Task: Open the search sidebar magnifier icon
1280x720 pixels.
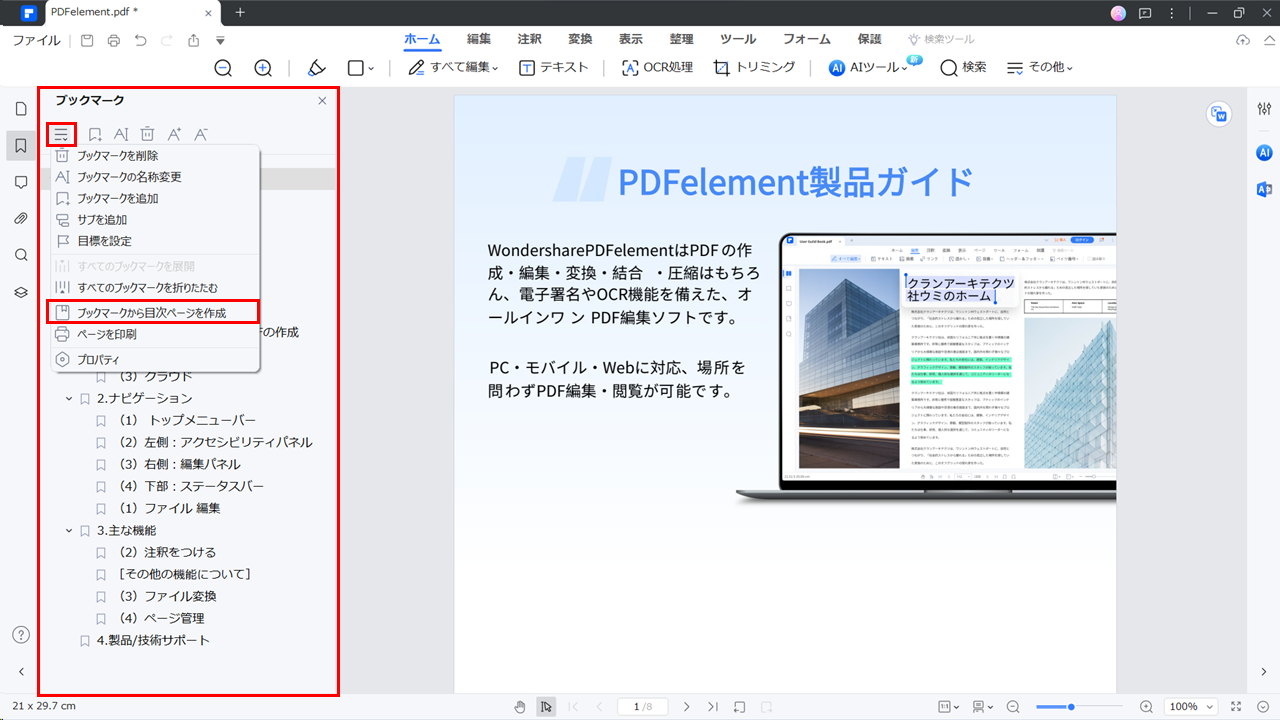Action: tap(20, 255)
